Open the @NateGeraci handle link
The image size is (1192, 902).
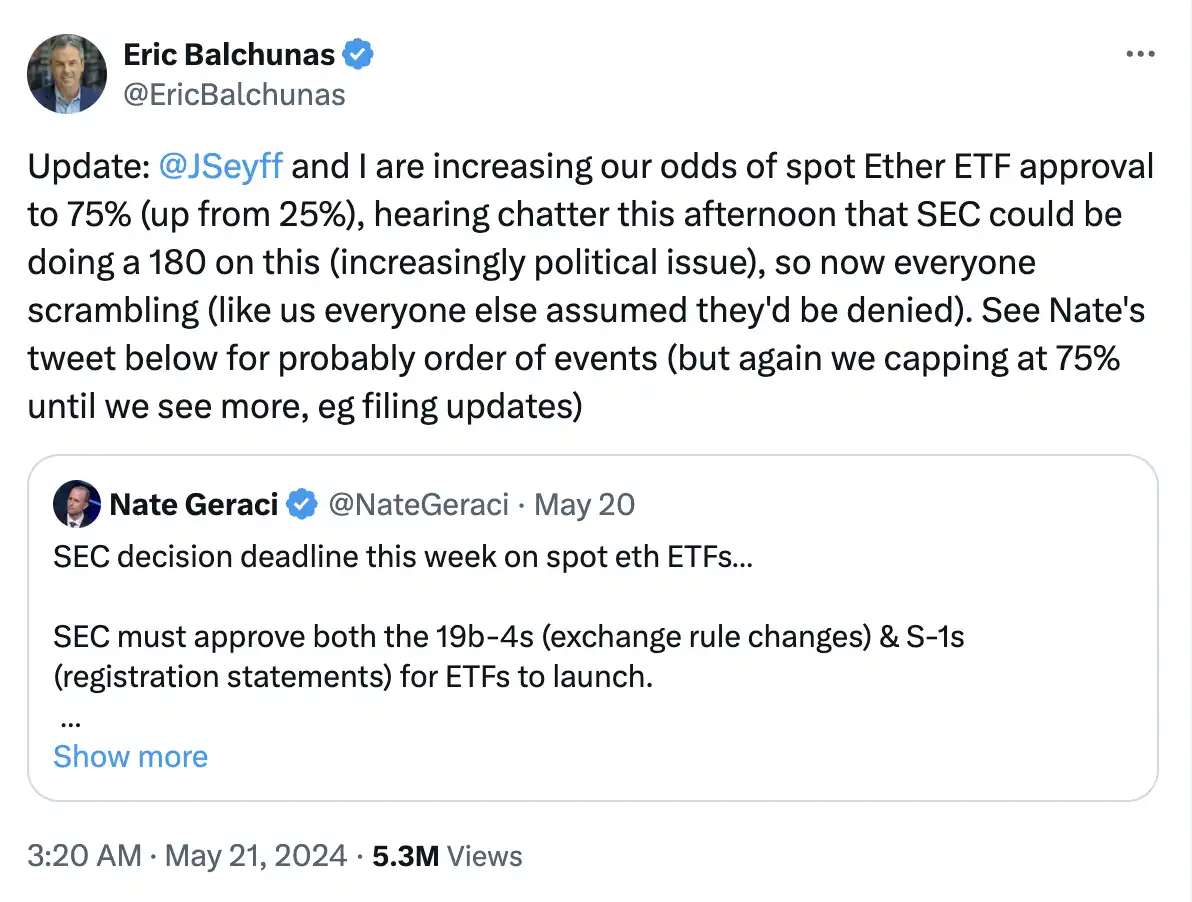[420, 505]
